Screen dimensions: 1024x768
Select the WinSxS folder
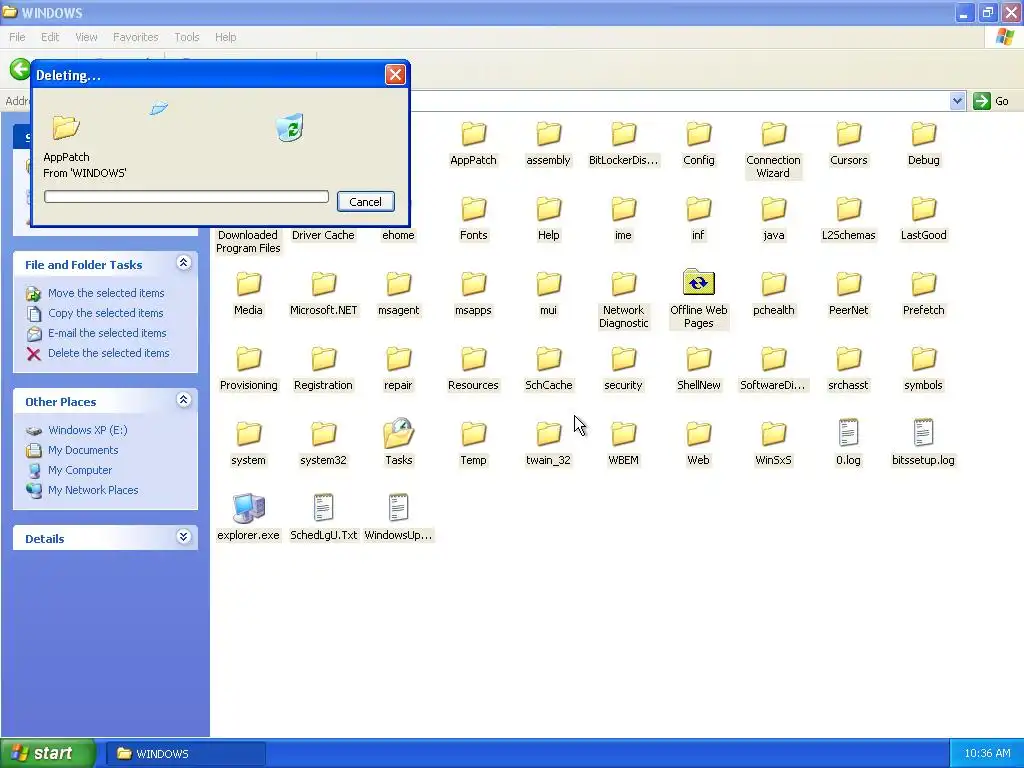(773, 444)
